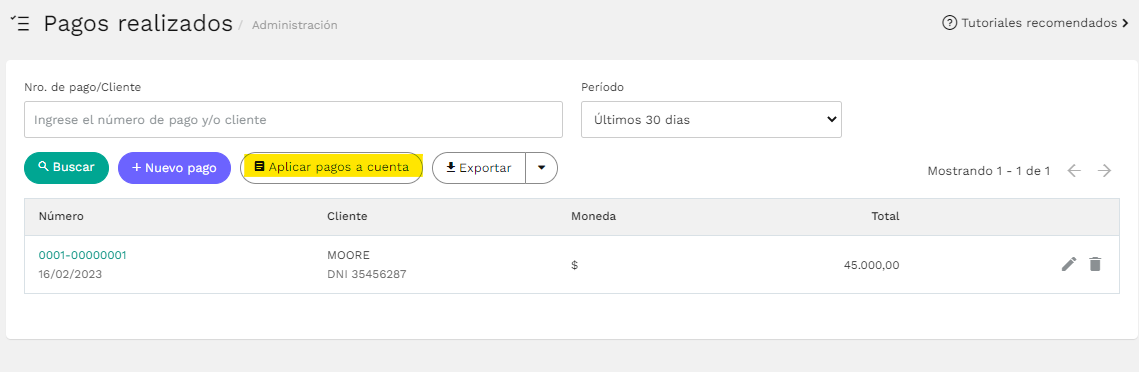Click Aplicar pagos a cuenta button

click(331, 168)
